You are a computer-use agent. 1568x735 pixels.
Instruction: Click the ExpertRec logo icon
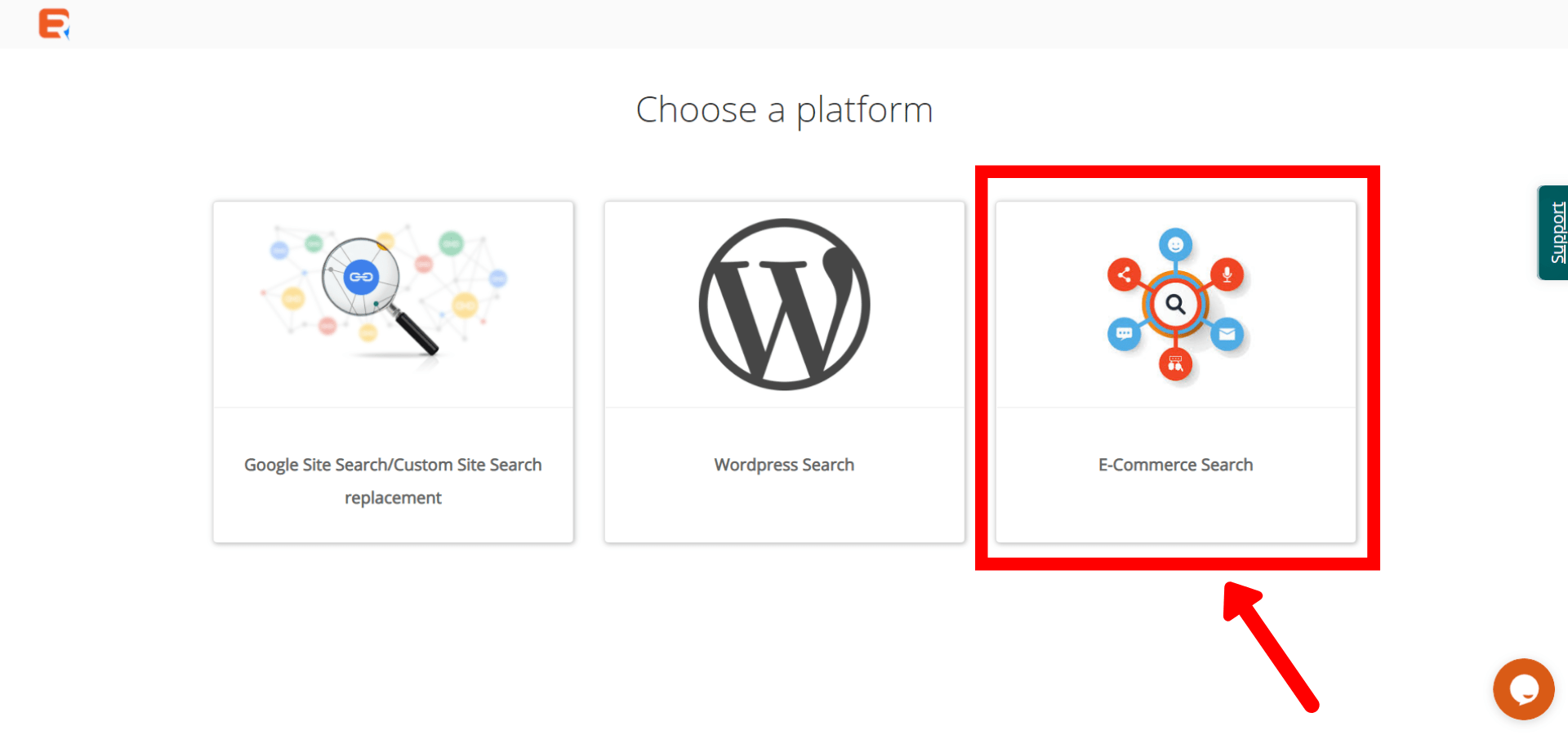53,24
